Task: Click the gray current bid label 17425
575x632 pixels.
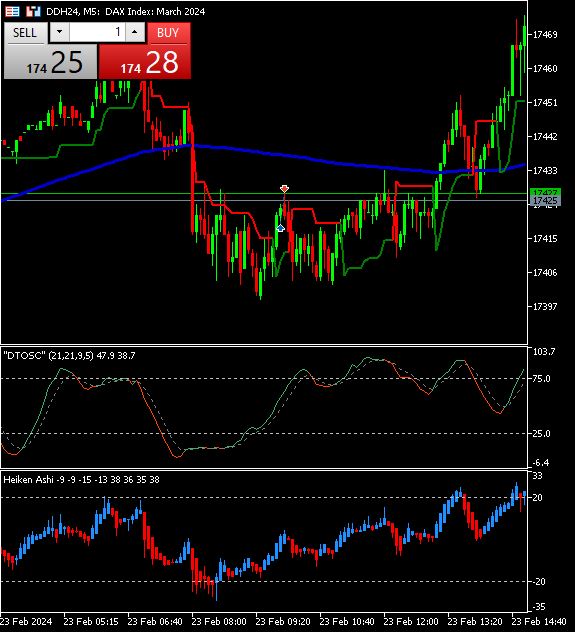Action: 545,201
